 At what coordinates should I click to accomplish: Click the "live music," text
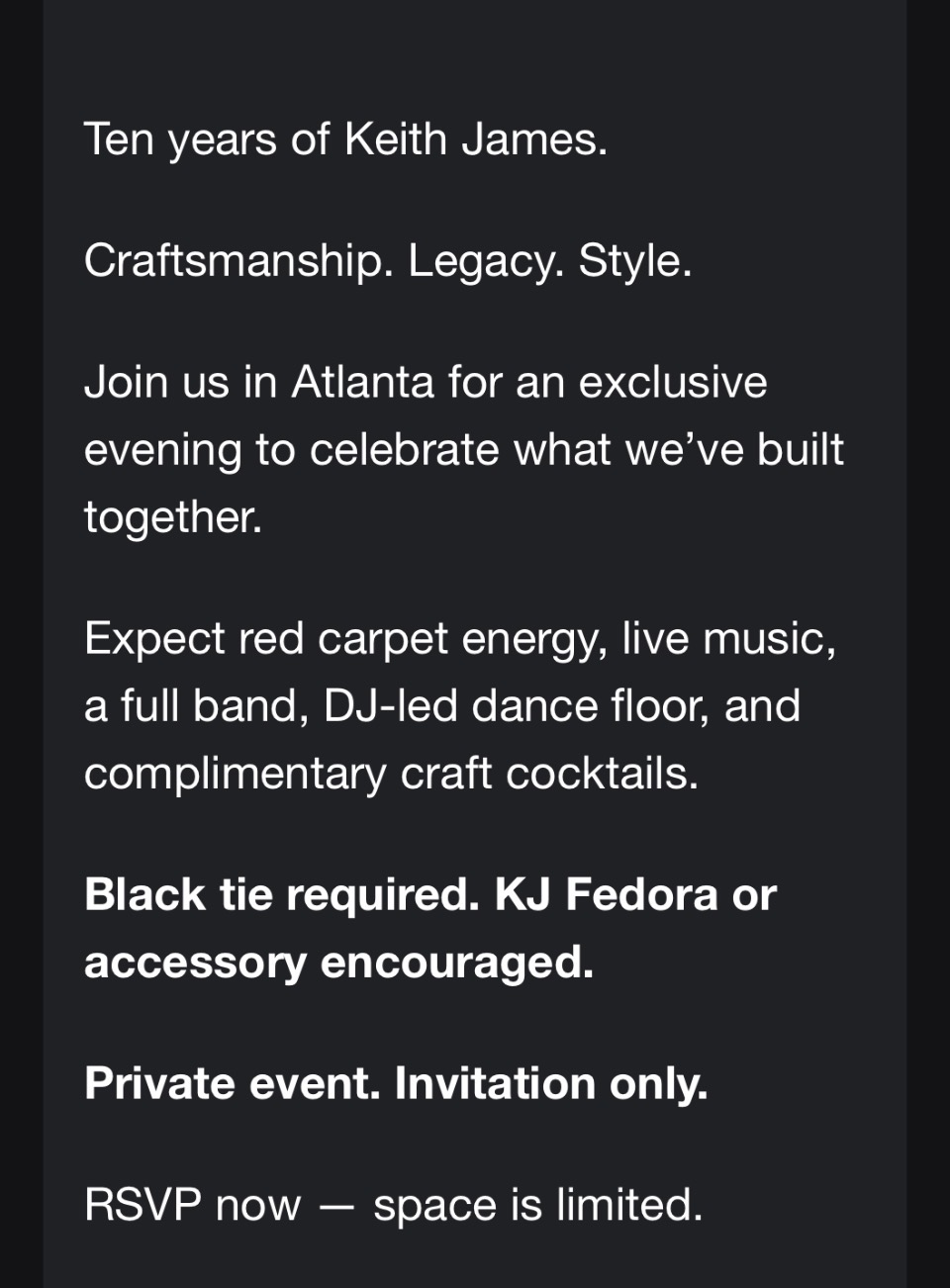click(x=728, y=639)
